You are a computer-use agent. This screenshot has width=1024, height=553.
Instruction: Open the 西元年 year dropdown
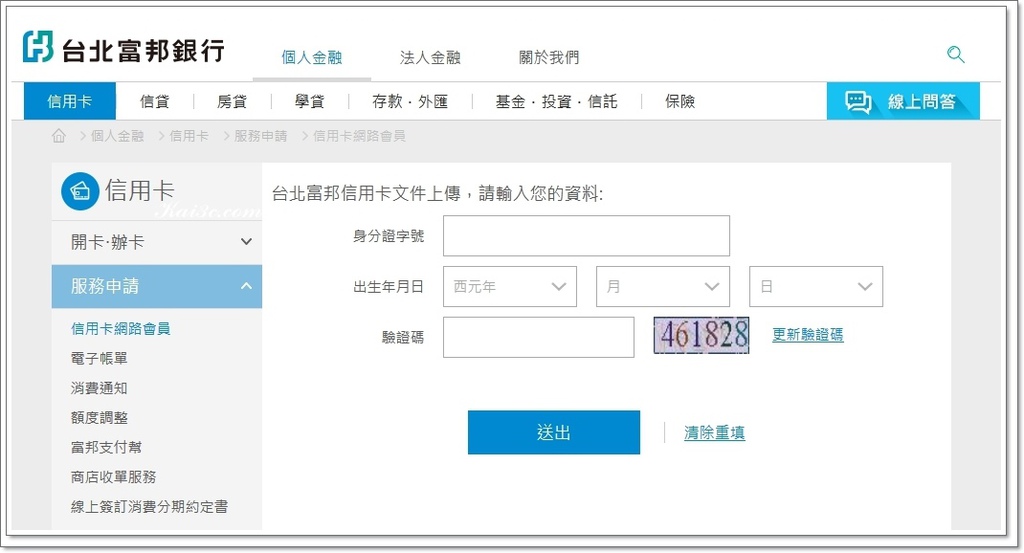click(x=509, y=286)
